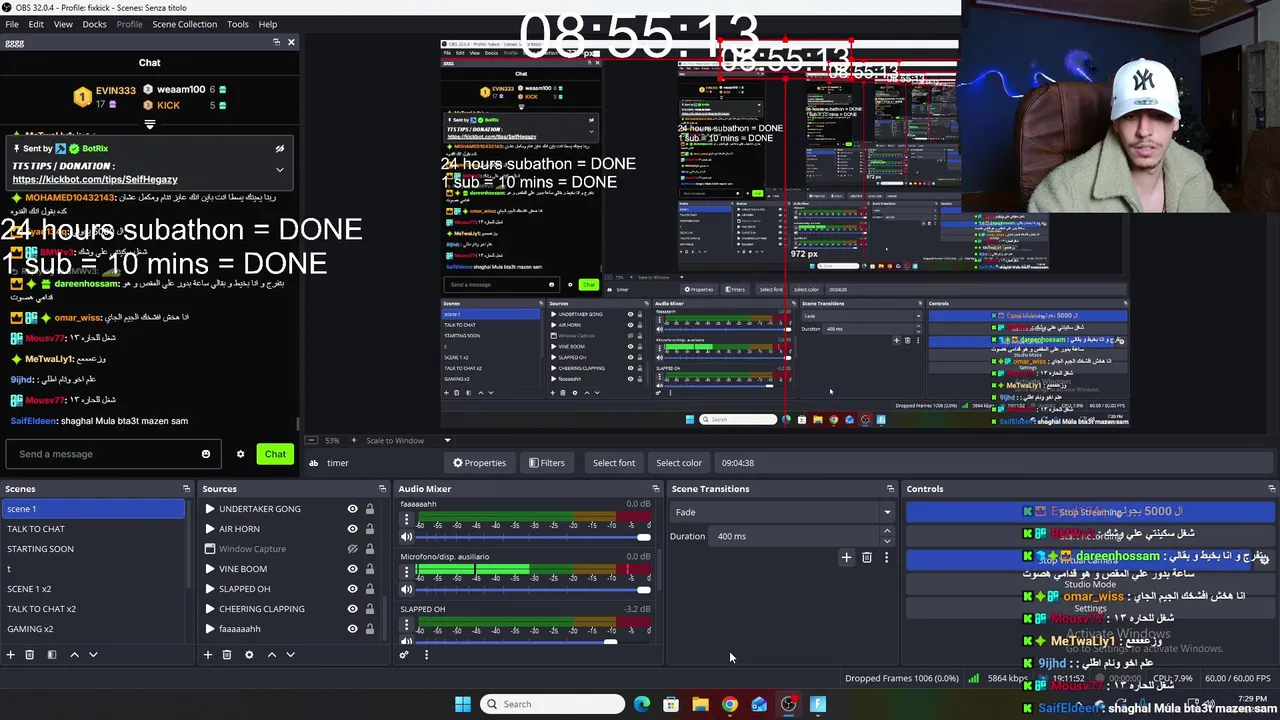
Task: Click Select font button
Action: tap(614, 463)
